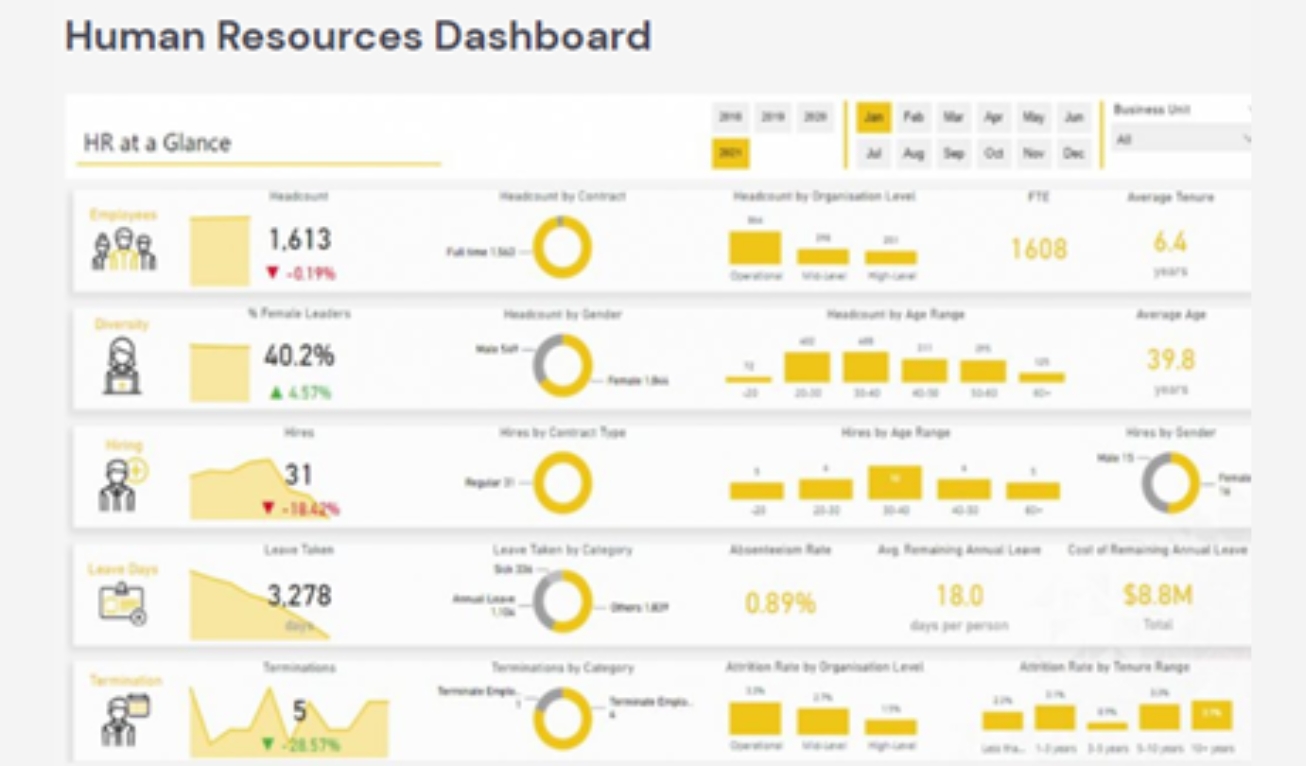The image size is (1306, 766).
Task: Toggle the highlighted 2021 year filter
Action: [x=730, y=154]
